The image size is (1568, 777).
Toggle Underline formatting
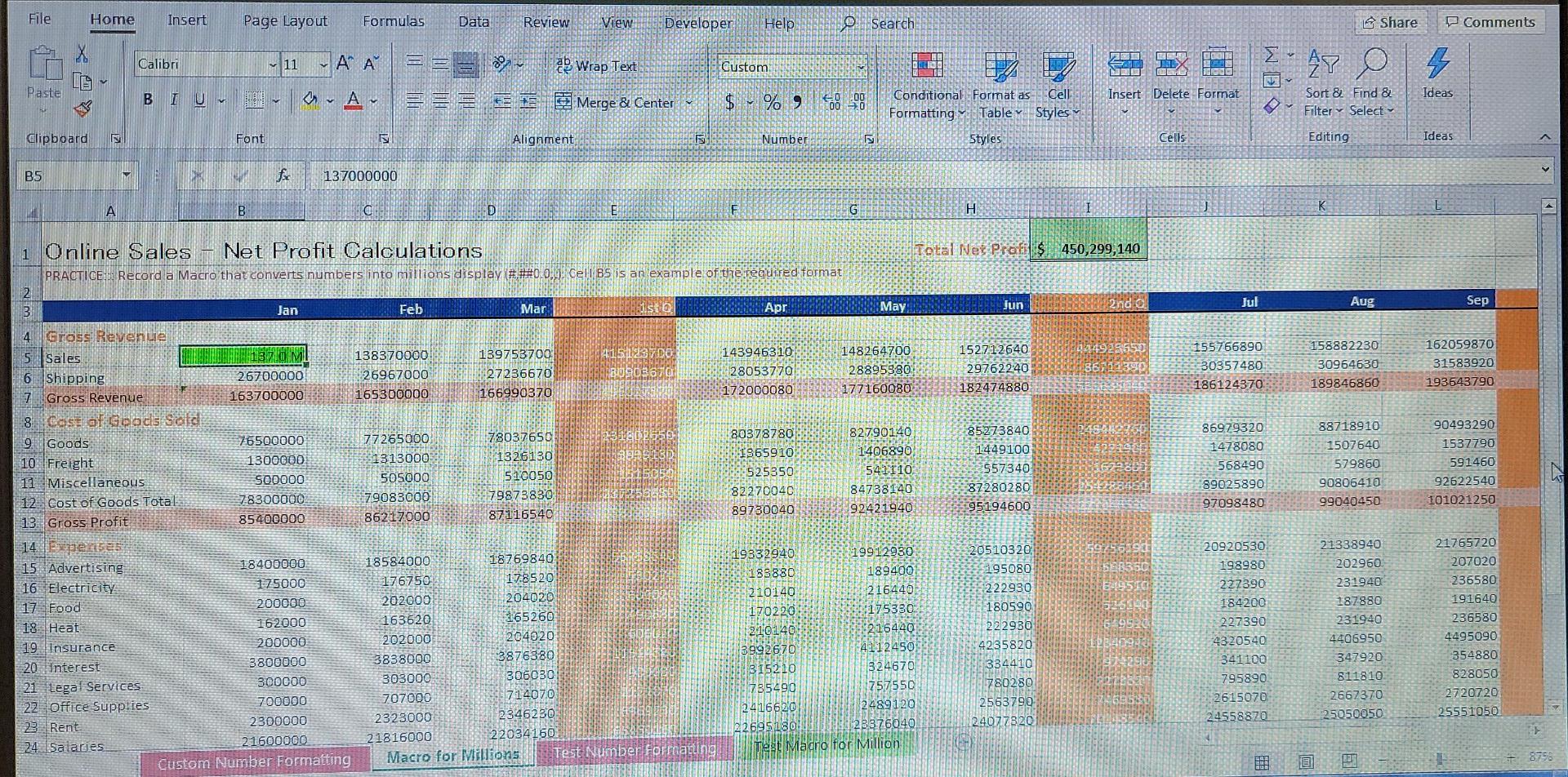pyautogui.click(x=199, y=100)
